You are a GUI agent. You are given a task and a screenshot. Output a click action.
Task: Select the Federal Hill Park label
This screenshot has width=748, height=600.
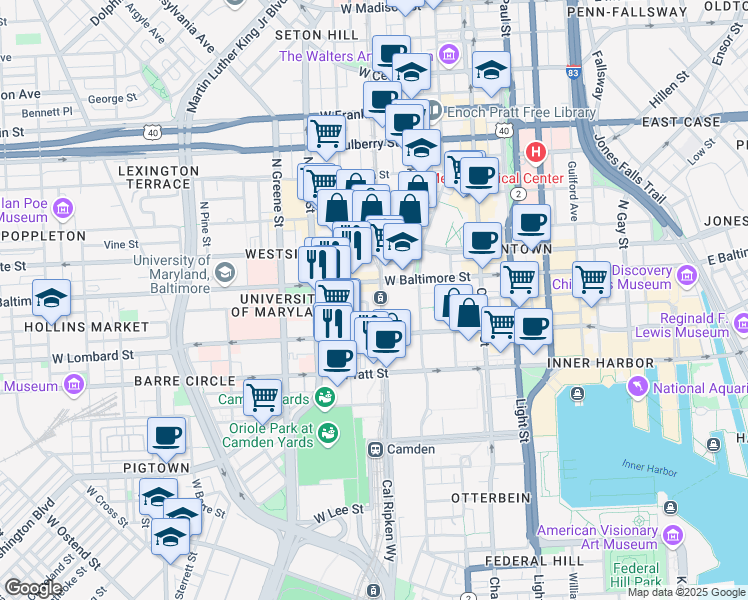click(x=636, y=575)
